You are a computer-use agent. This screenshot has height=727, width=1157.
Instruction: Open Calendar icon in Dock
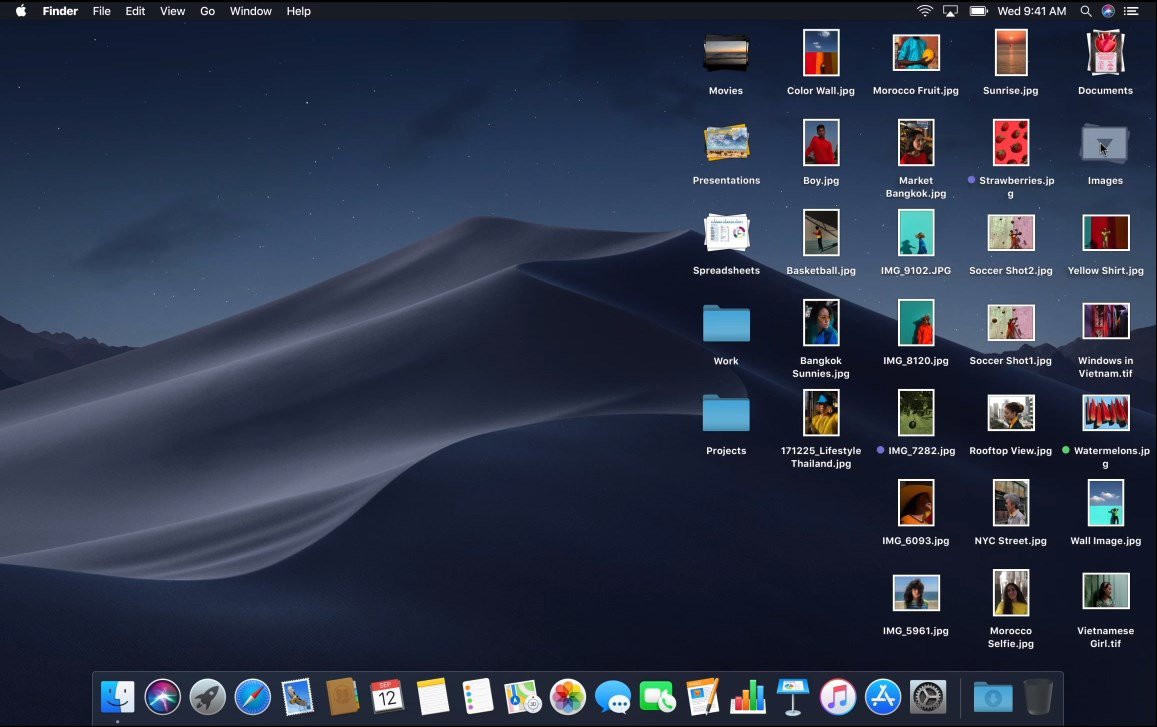click(387, 697)
